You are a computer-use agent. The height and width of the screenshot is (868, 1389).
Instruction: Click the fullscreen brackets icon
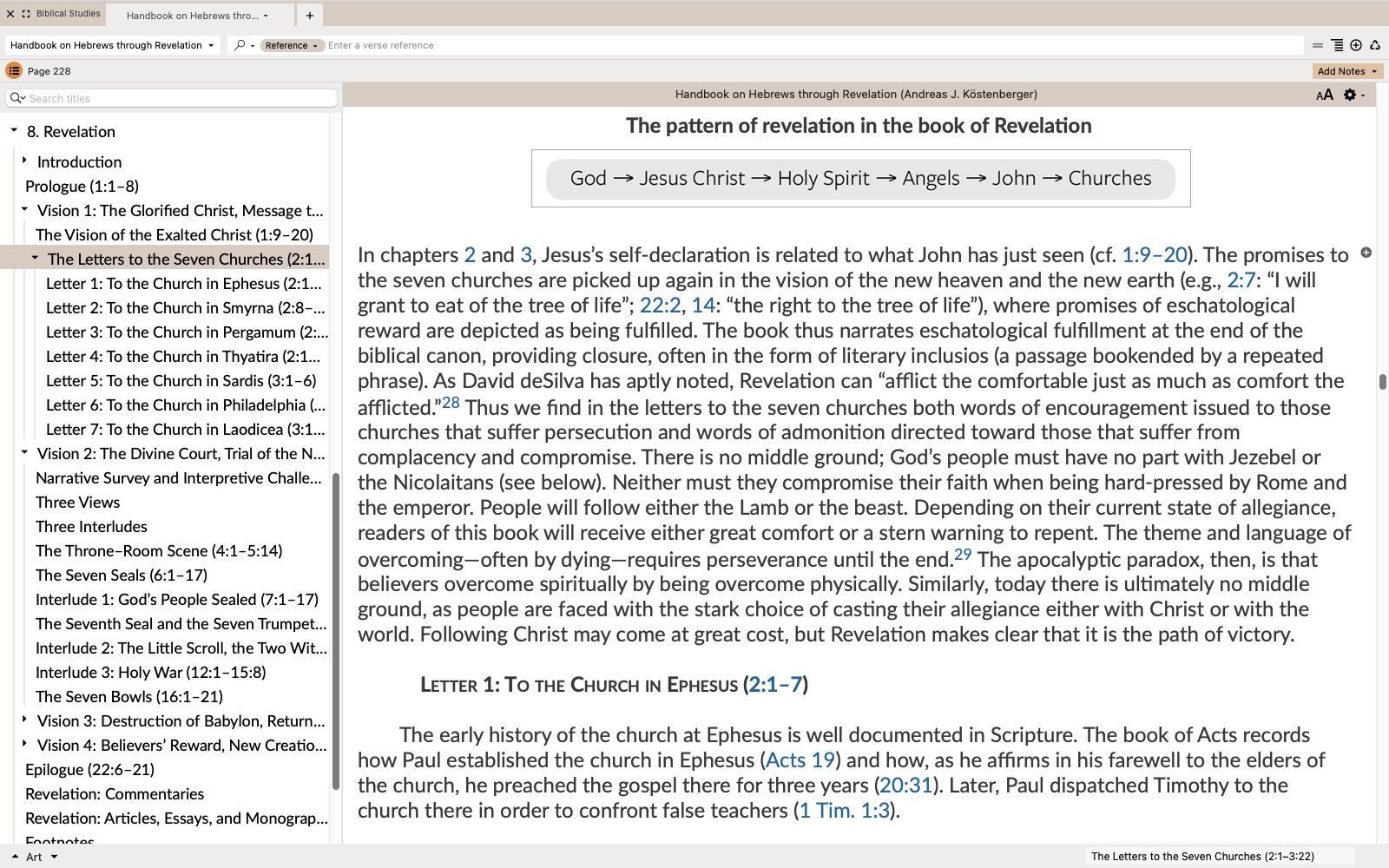[x=26, y=14]
